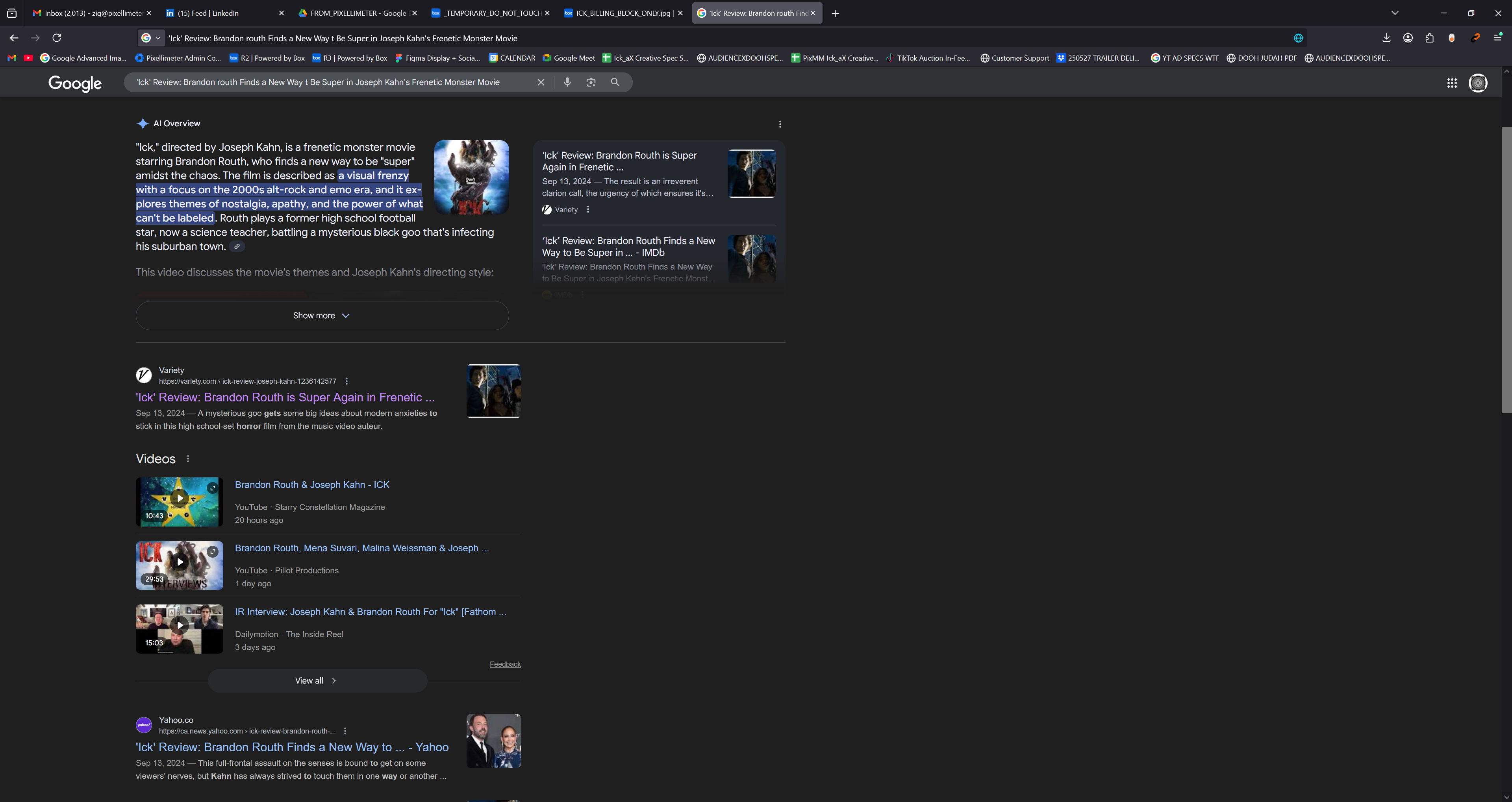The image size is (1512, 802).
Task: Open 'IR Interview: Joseph Kahn & Brandon Routh' link
Action: click(x=371, y=612)
